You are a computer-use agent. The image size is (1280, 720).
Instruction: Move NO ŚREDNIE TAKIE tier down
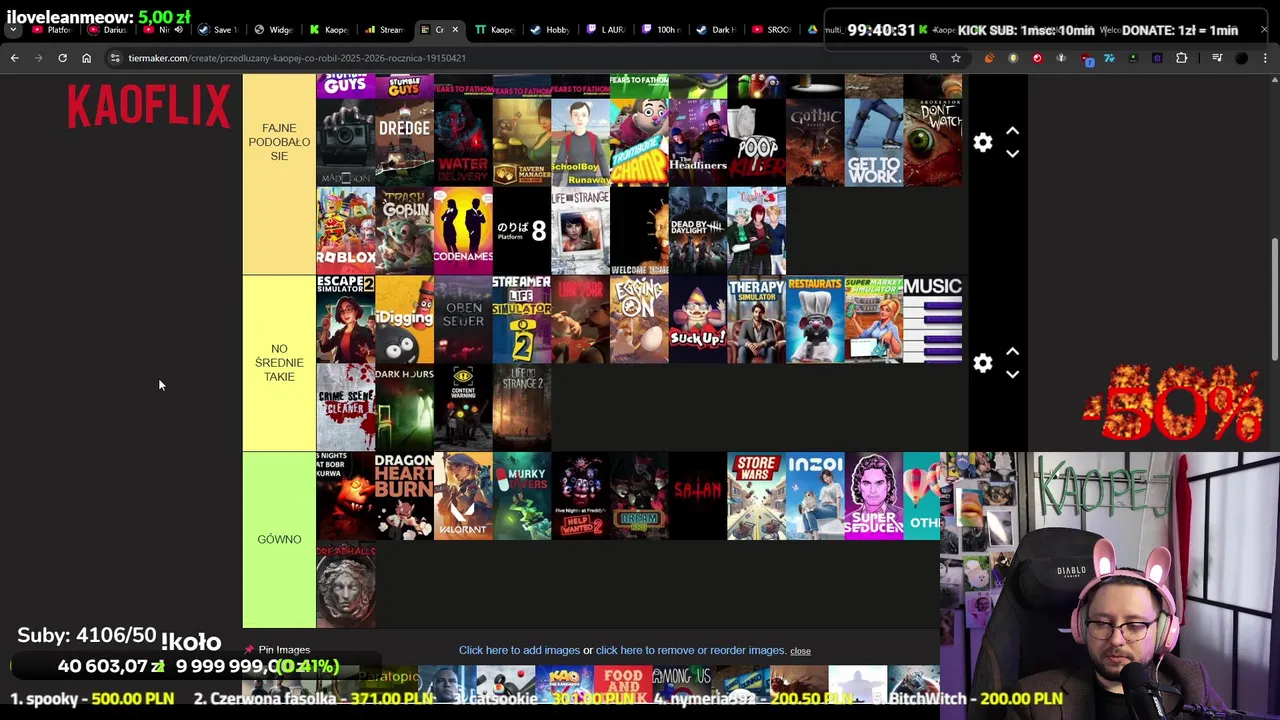(x=1012, y=374)
